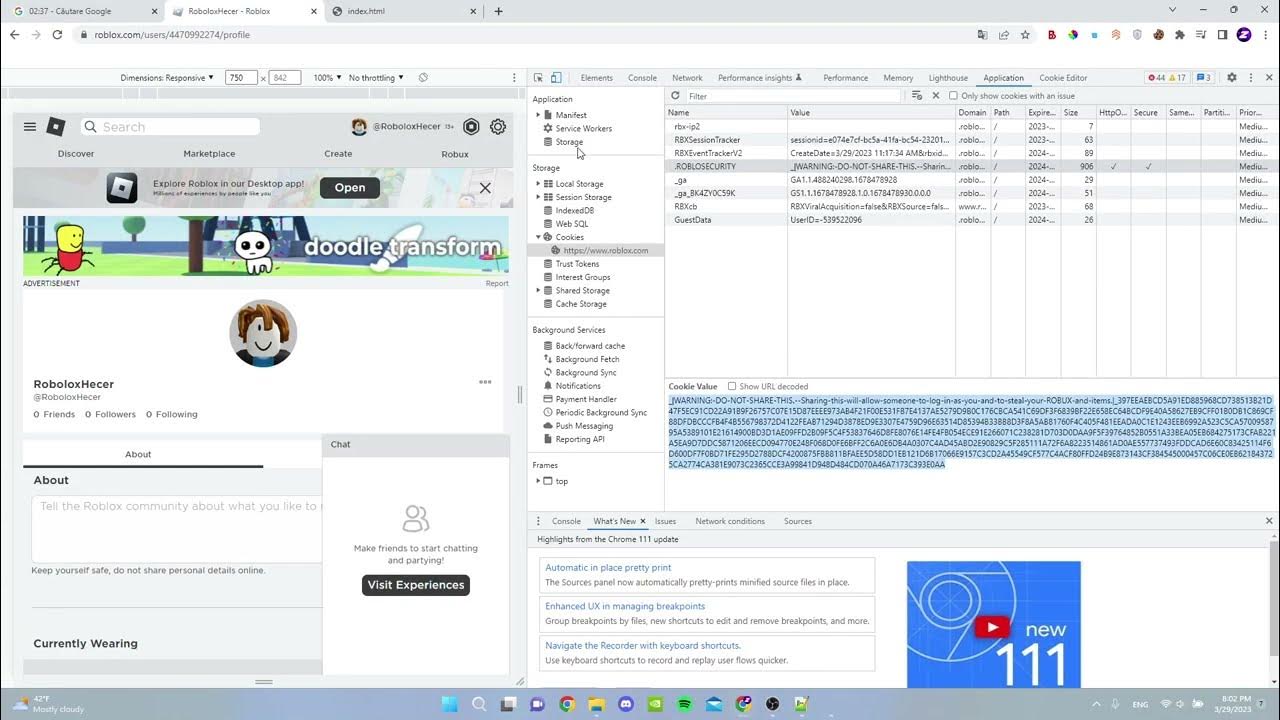Toggle the inspect element picker icon

click(x=538, y=78)
